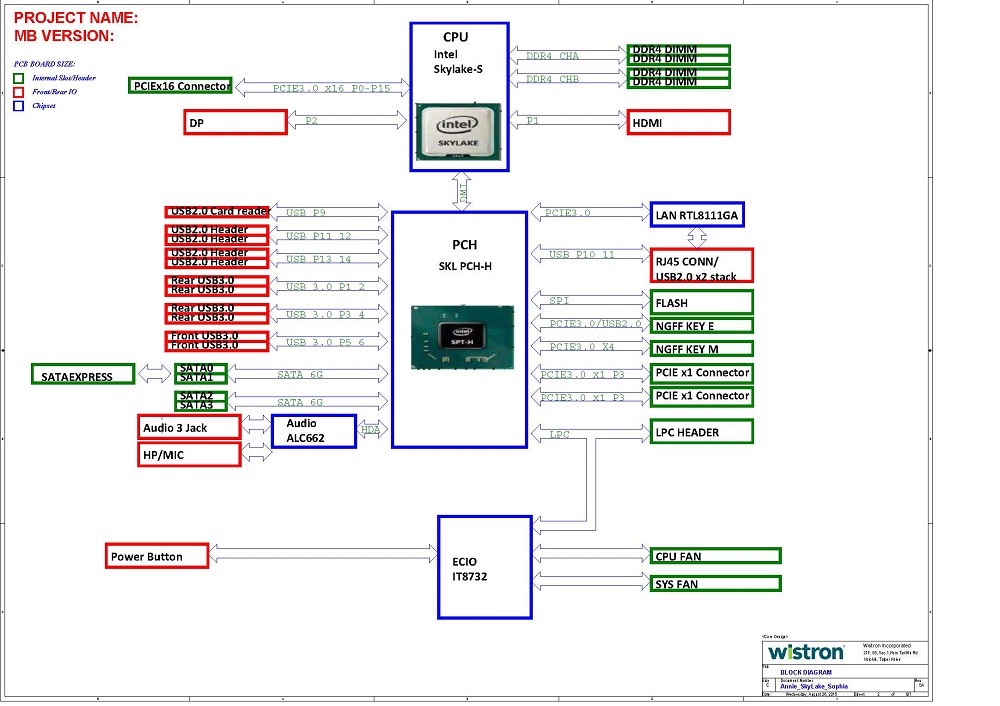Select the red Front/Rear IO legend square
1000x706 pixels.
[18, 92]
